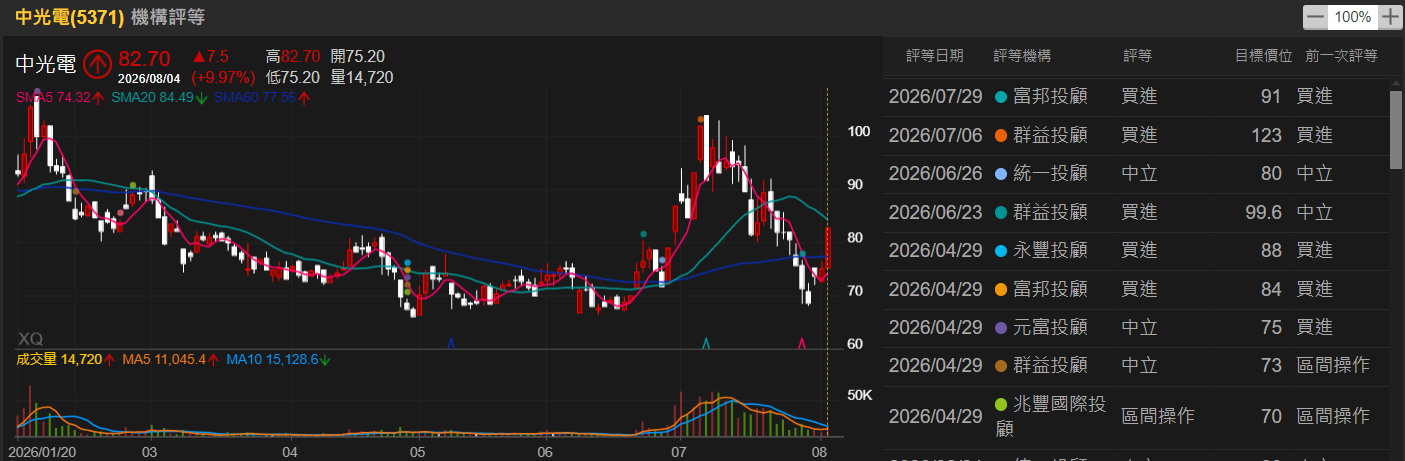Image resolution: width=1405 pixels, height=461 pixels.
Task: Click the purple dot beside 元富投顧
Action: [x=1001, y=328]
